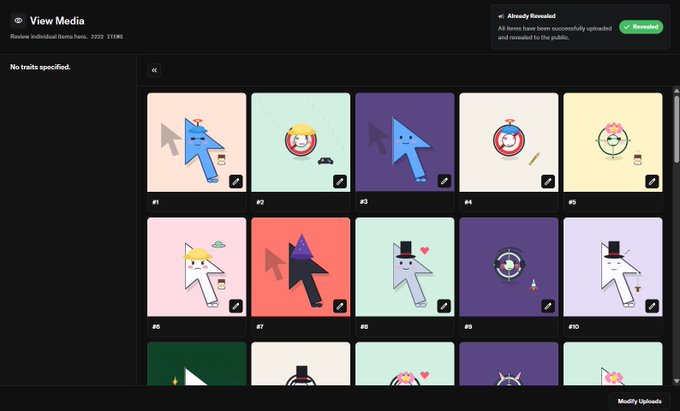Select the '#5' item label
The image size is (680, 411).
(x=572, y=202)
